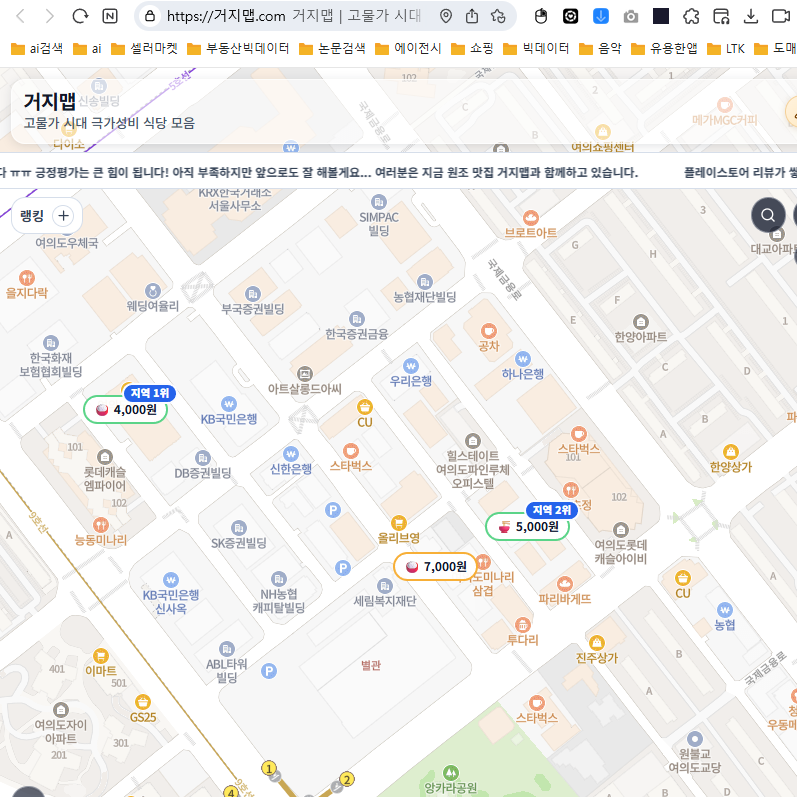Click the browser forward arrow

tap(49, 16)
